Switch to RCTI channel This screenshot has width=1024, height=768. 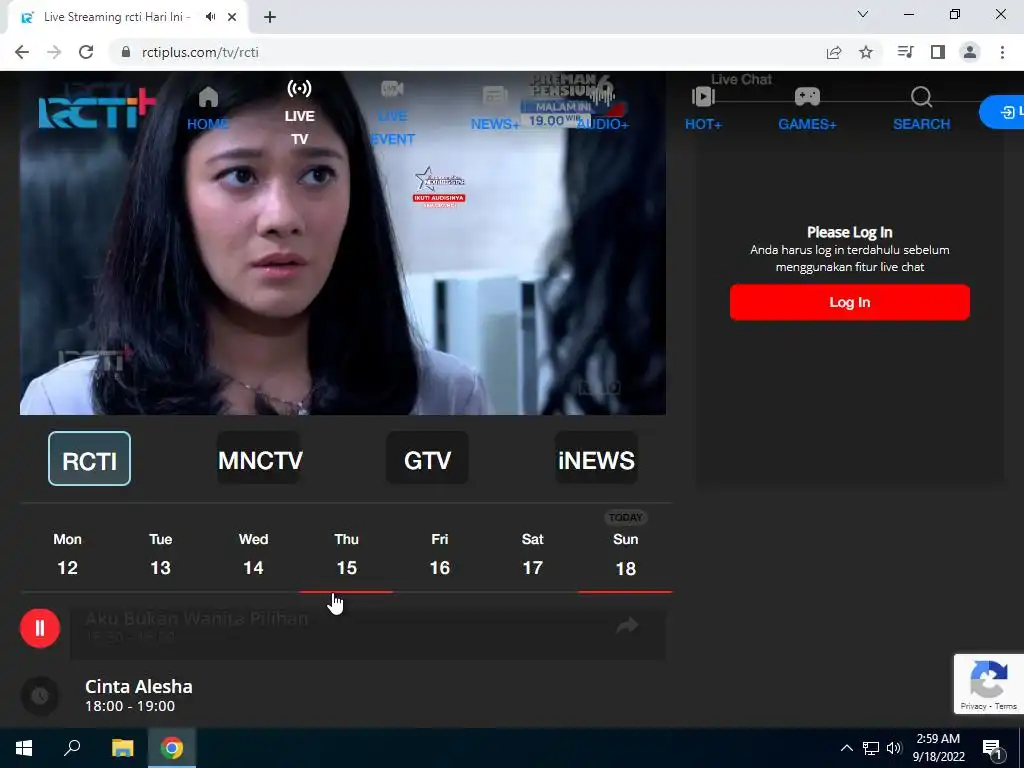pos(89,458)
